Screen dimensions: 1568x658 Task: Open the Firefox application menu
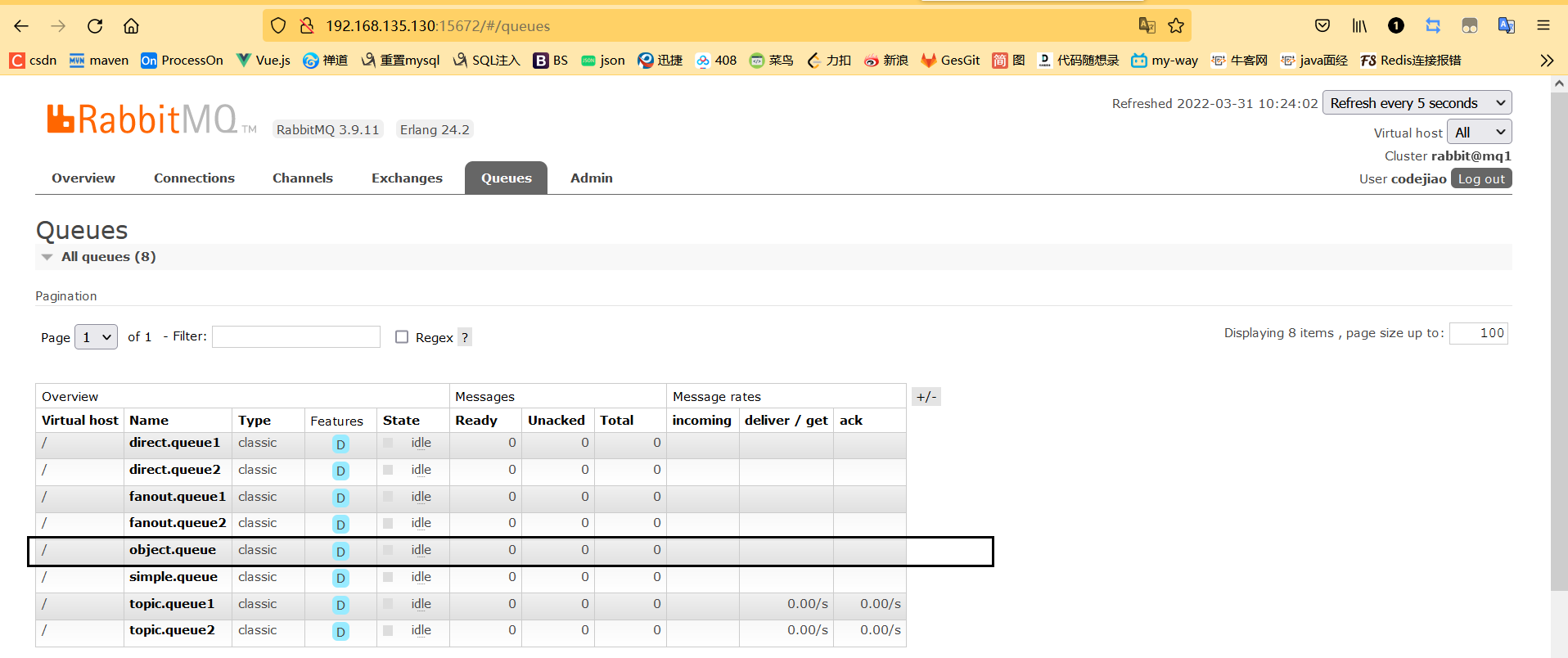1543,26
